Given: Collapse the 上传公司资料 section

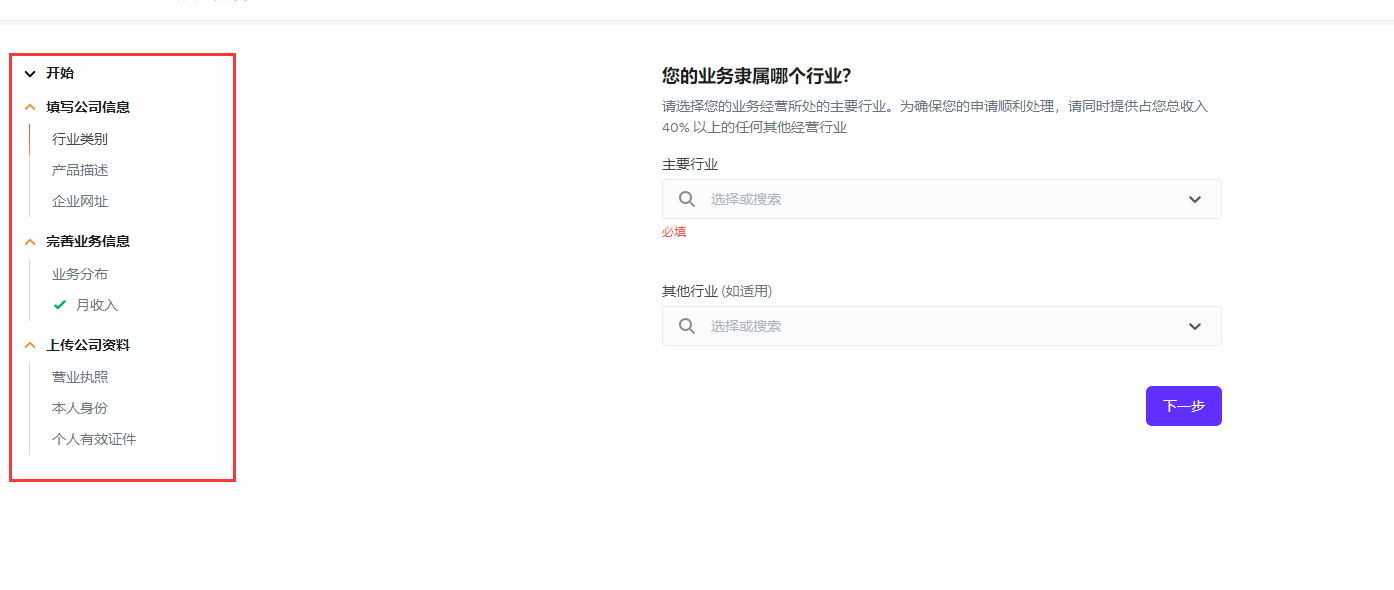Looking at the screenshot, I should tap(30, 345).
